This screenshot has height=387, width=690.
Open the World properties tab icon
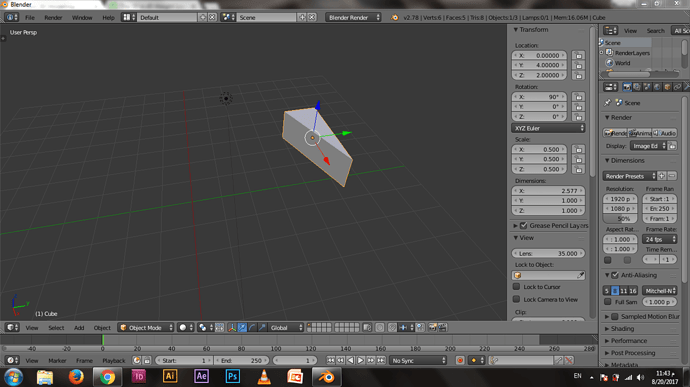tap(657, 87)
